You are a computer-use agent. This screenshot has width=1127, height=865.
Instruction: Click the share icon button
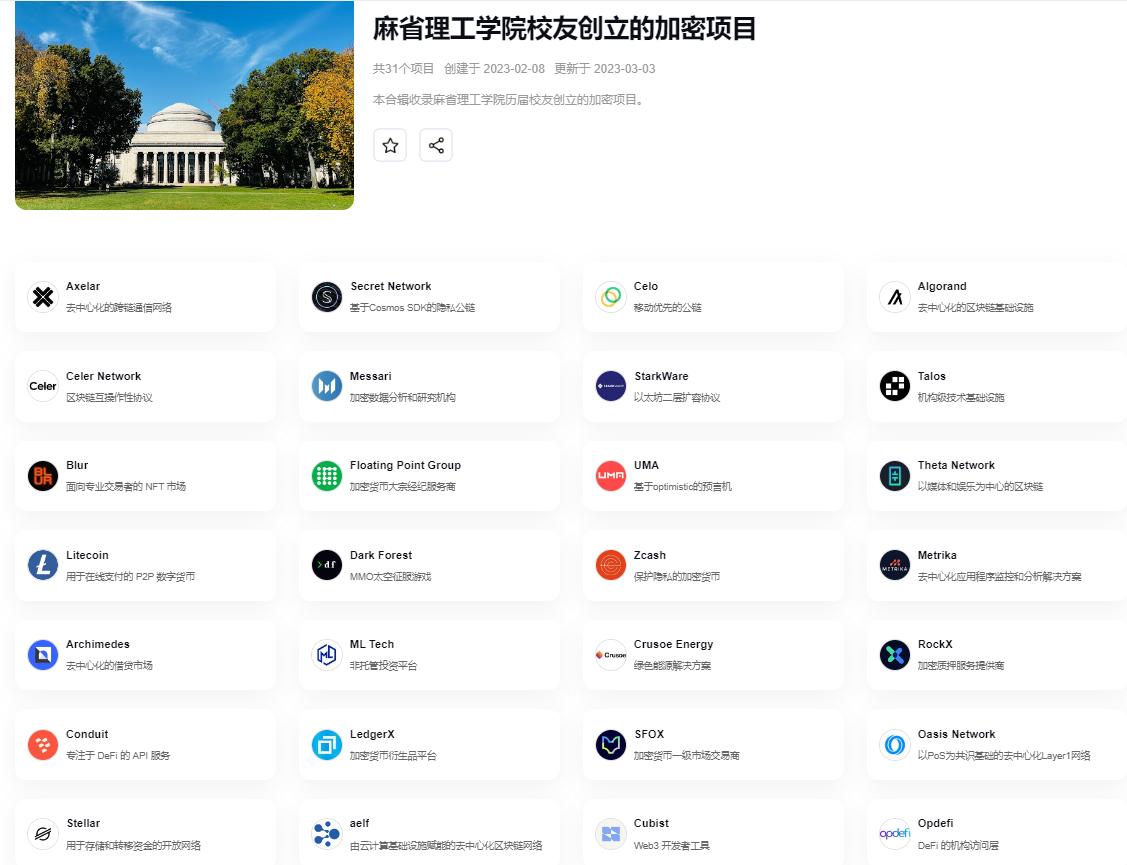tap(436, 145)
